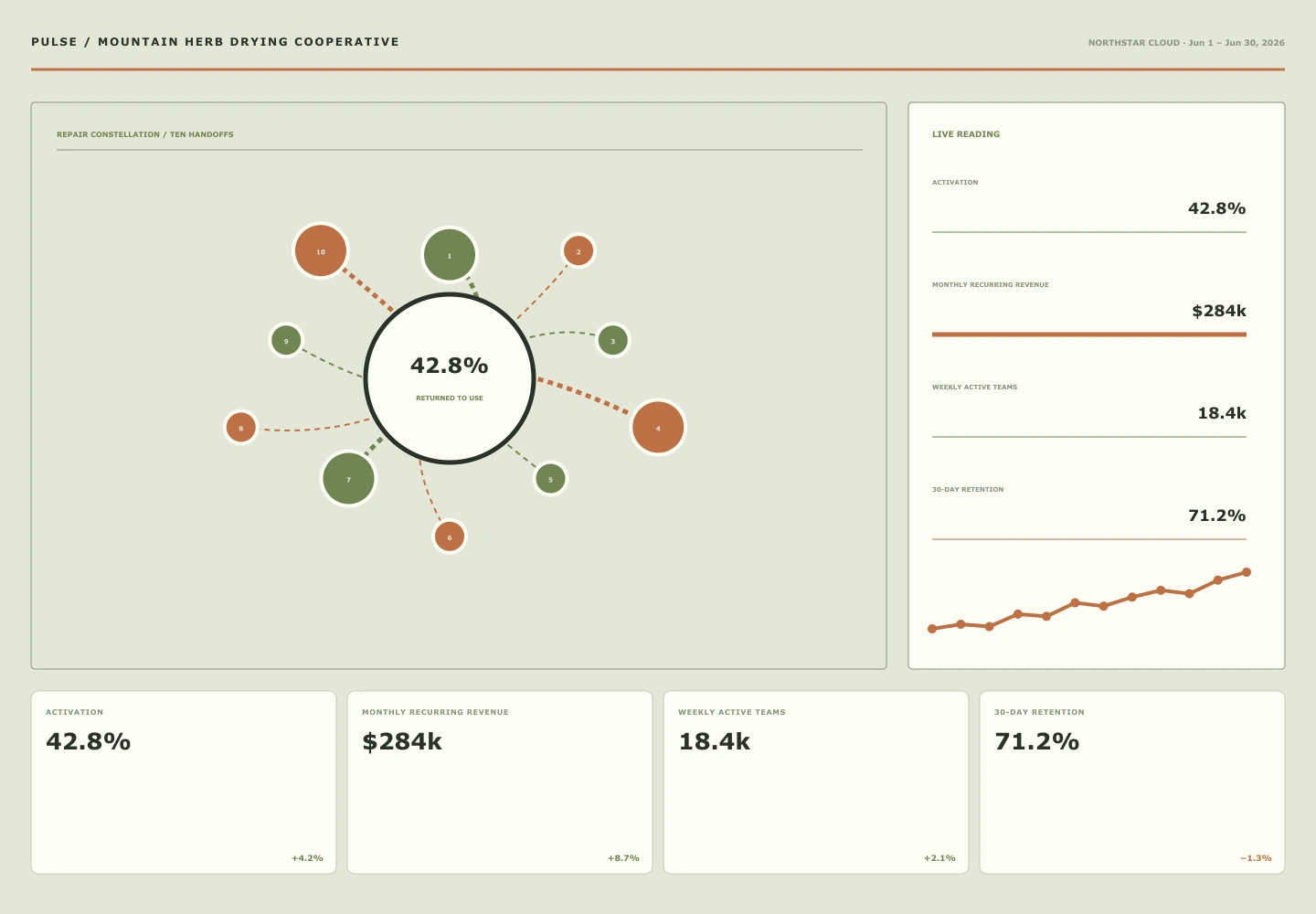1316x914 pixels.
Task: Open the Activation card with +4.2% change
Action: (184, 782)
